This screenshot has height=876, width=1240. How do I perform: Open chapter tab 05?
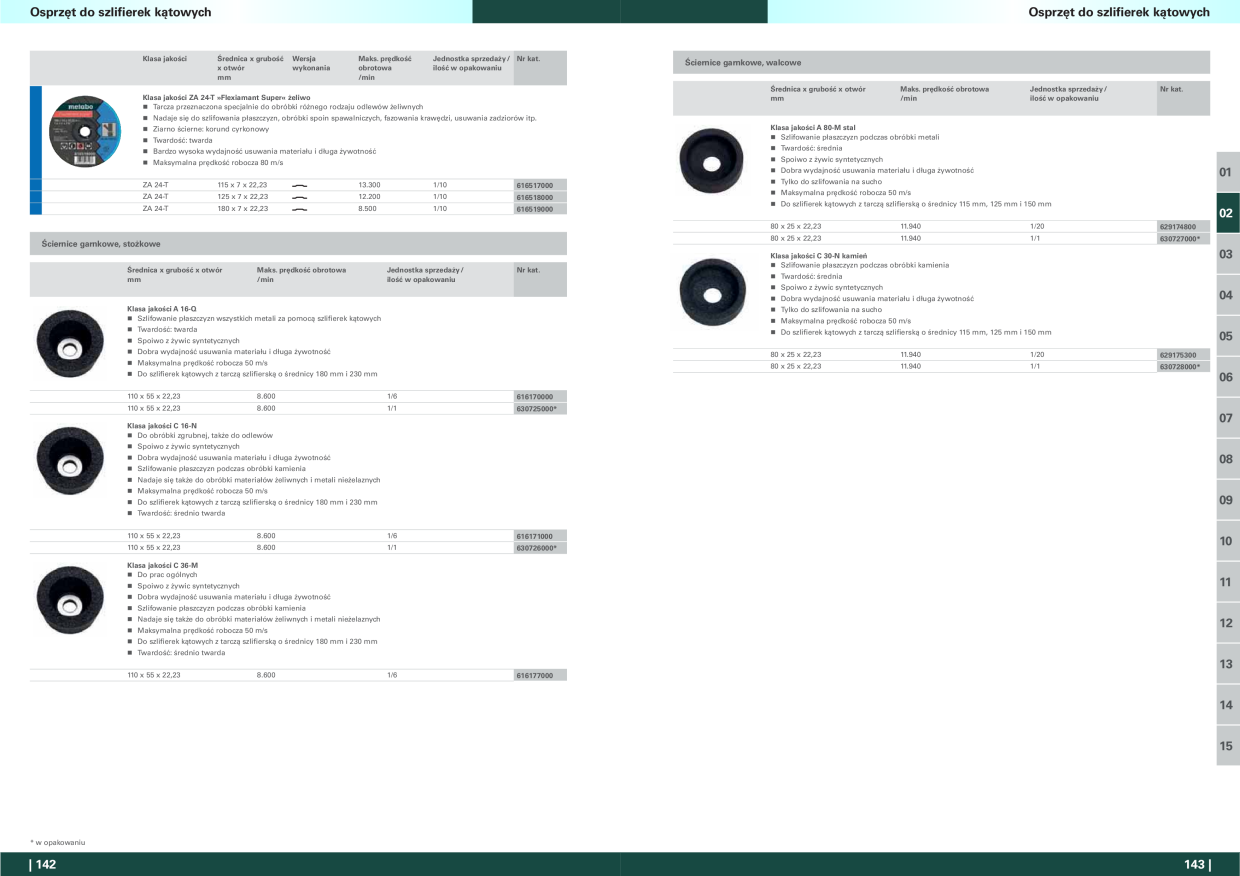(x=1227, y=336)
